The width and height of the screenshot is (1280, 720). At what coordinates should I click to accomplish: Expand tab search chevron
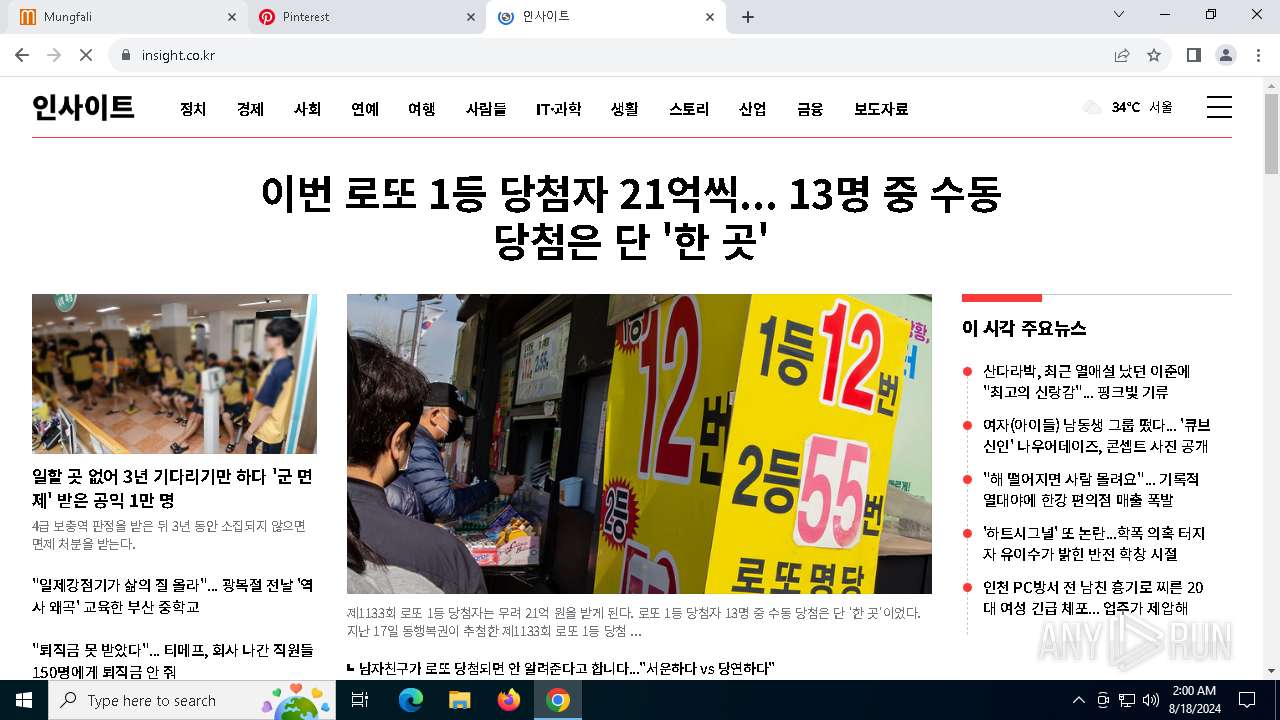1119,14
